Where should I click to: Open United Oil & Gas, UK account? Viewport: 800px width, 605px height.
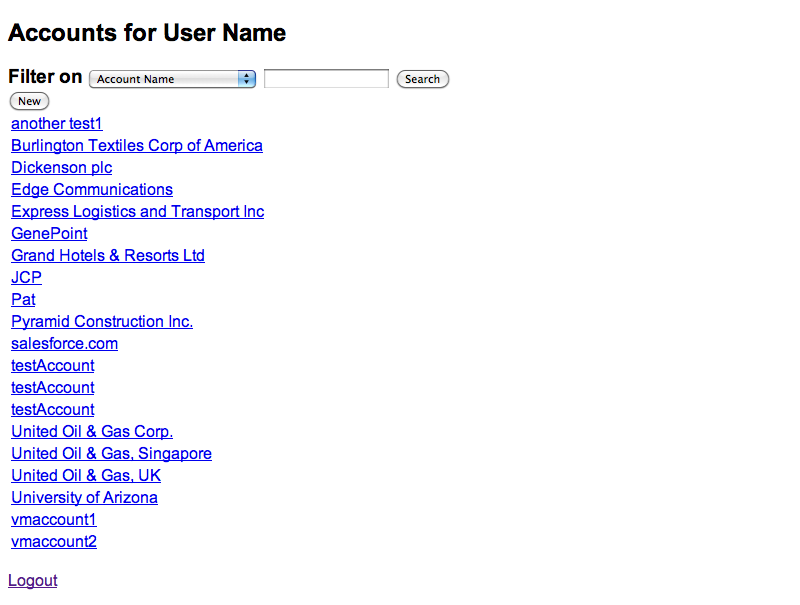click(x=86, y=475)
